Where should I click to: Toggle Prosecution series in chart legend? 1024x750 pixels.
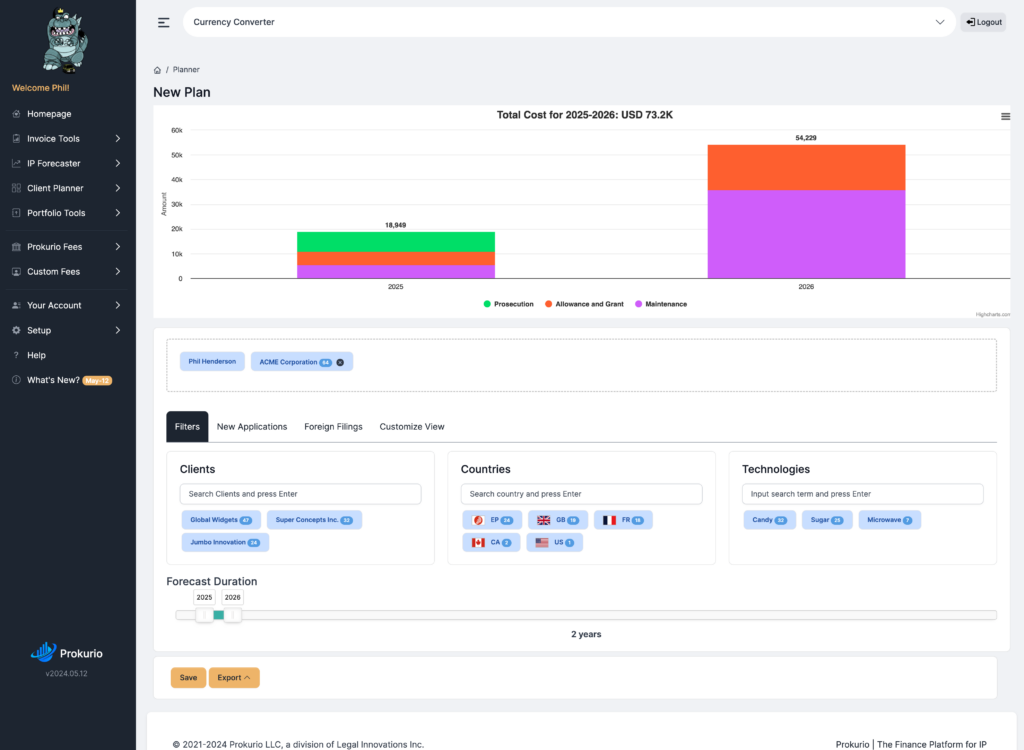[508, 304]
